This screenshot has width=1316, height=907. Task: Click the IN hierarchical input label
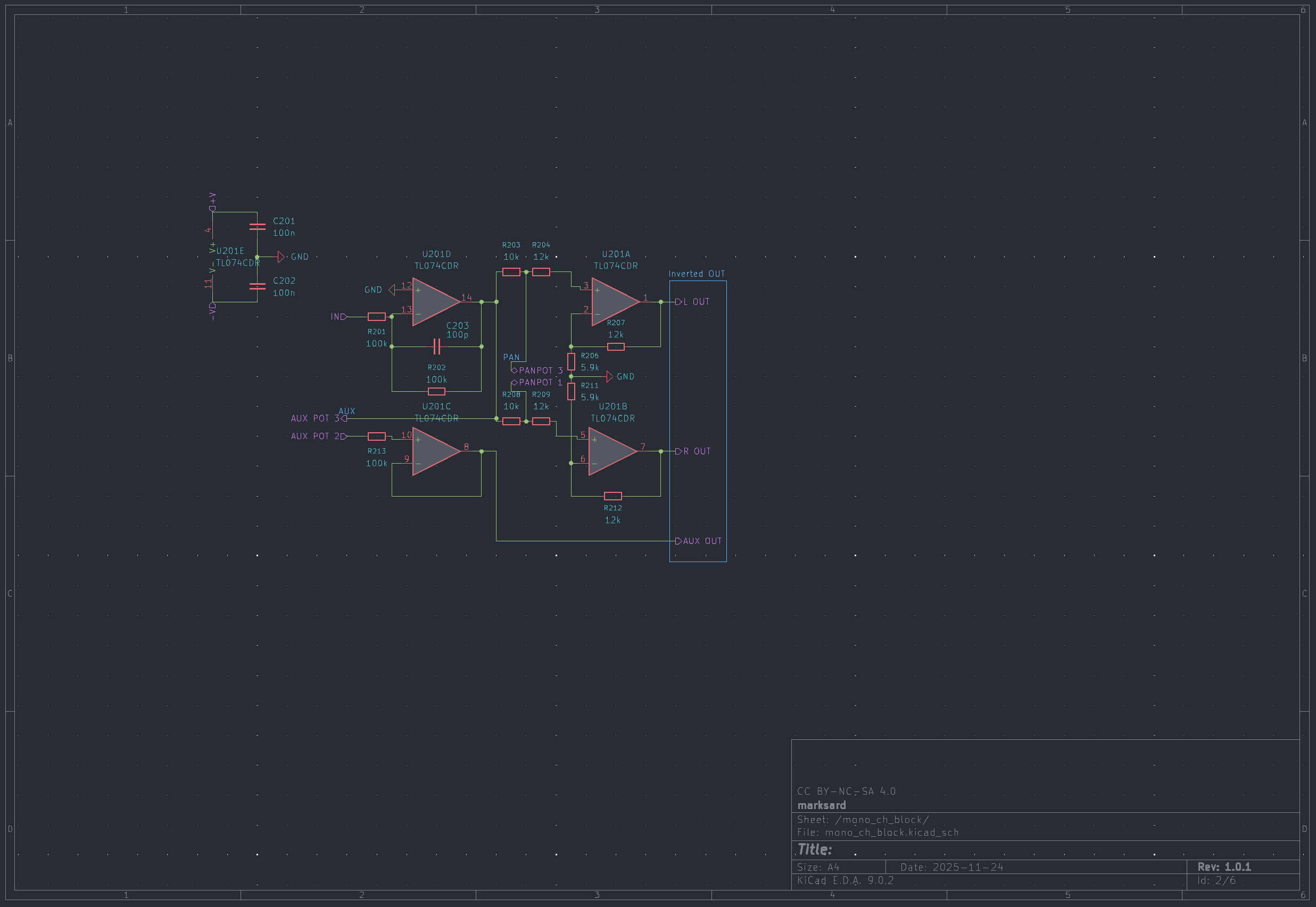click(x=338, y=317)
